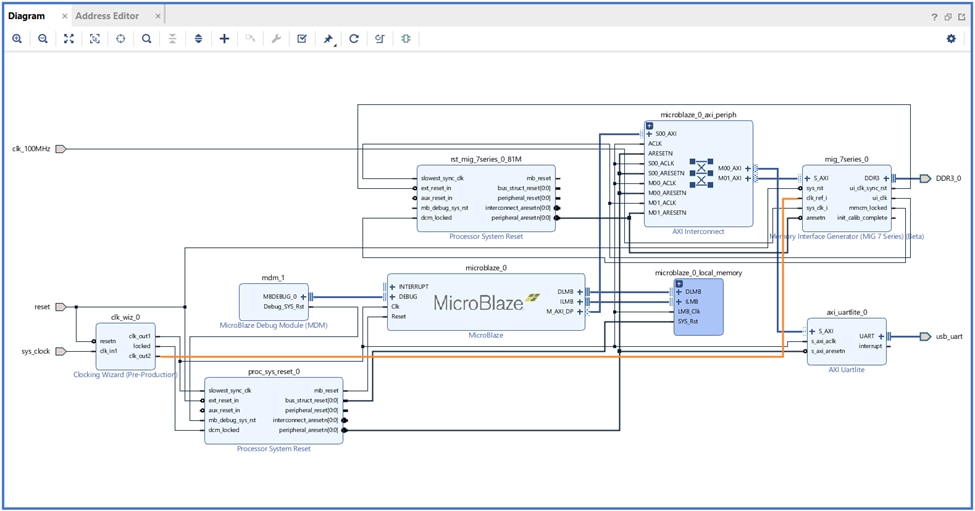This screenshot has height=511, width=975.
Task: Click the M01_ARESETN pin on axi_periph
Action: point(667,213)
